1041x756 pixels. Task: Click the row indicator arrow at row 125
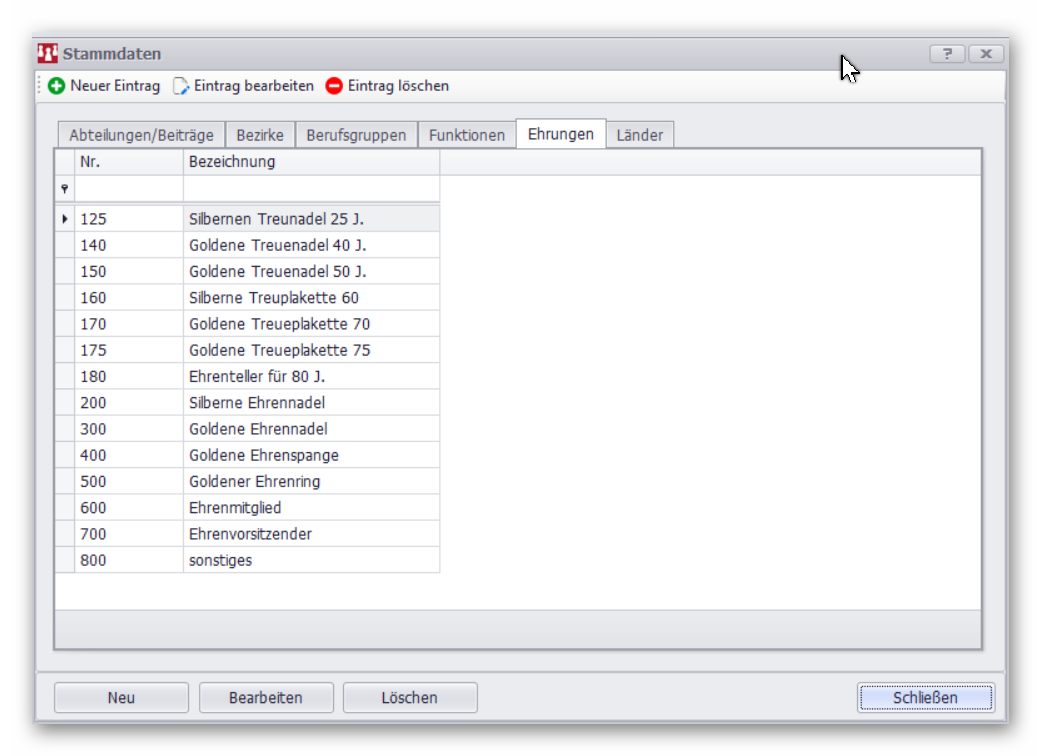coord(65,218)
